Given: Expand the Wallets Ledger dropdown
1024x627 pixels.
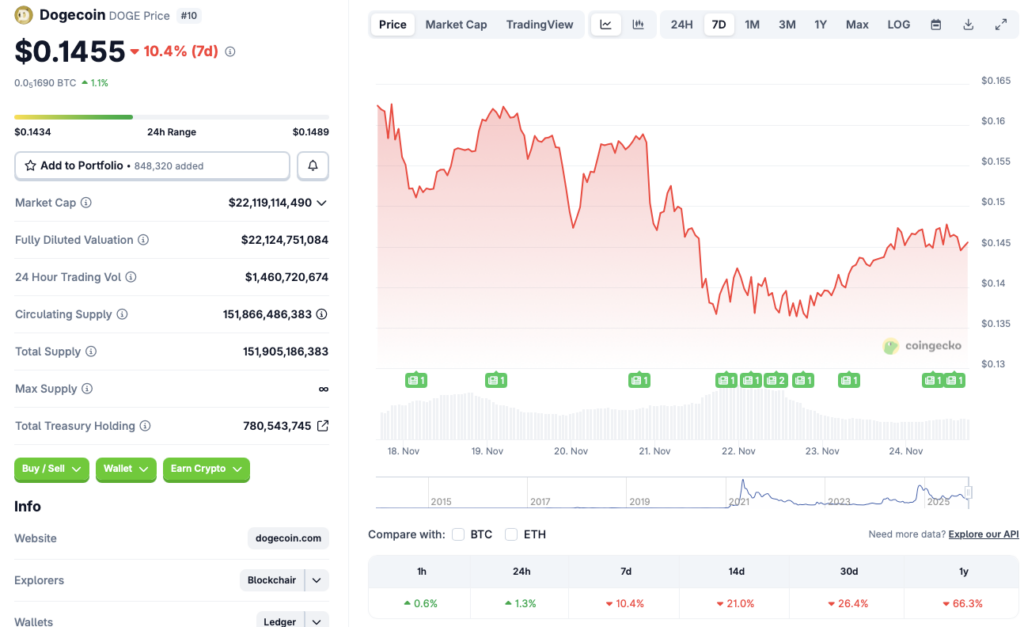Looking at the screenshot, I should [x=315, y=620].
